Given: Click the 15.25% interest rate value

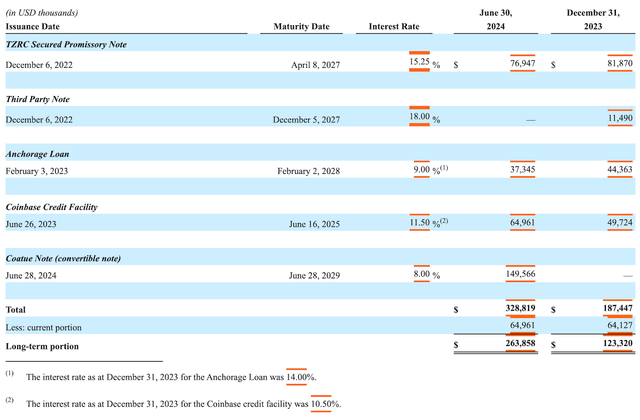Looking at the screenshot, I should pyautogui.click(x=418, y=63).
